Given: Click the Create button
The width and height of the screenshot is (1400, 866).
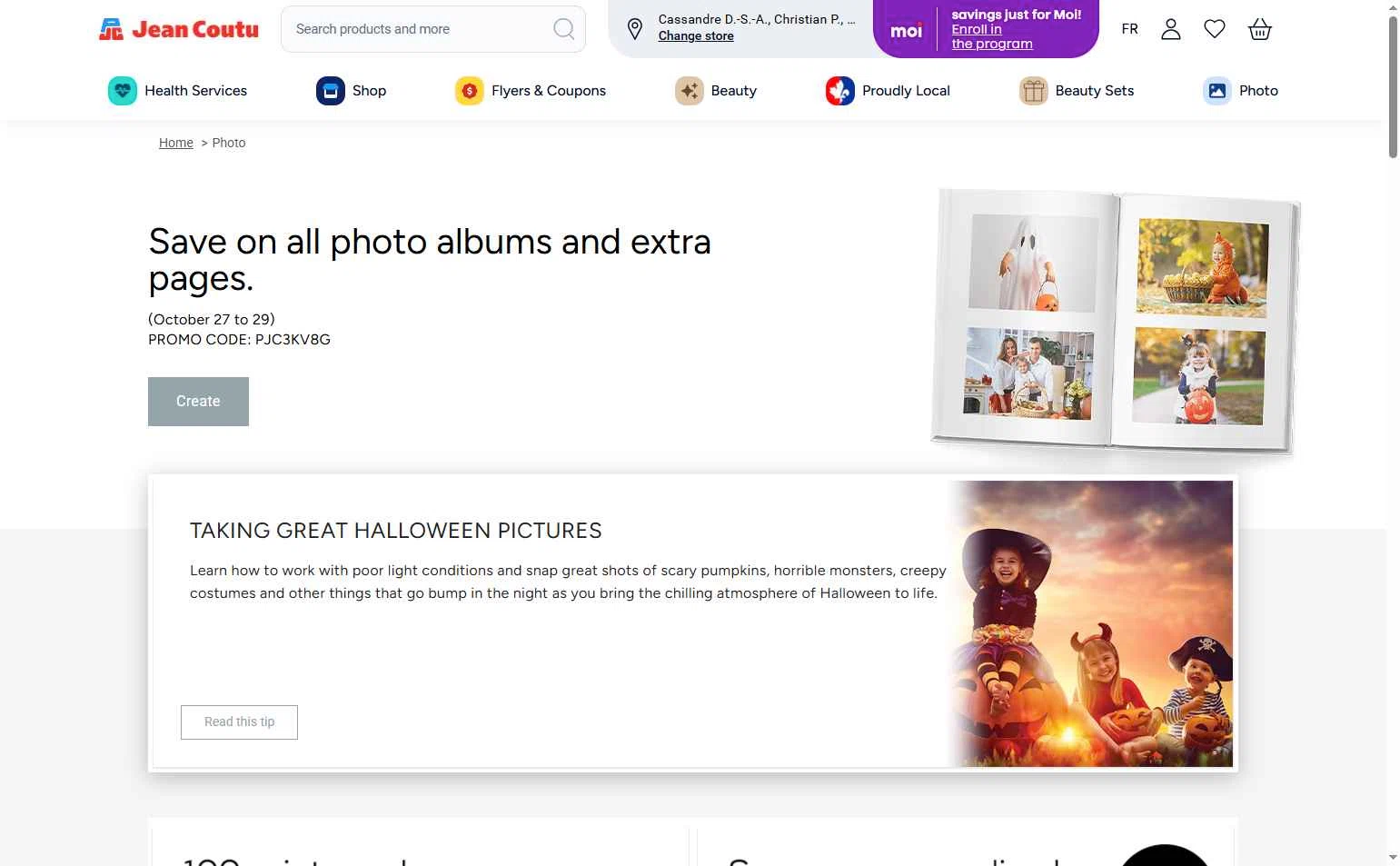Looking at the screenshot, I should (x=198, y=402).
